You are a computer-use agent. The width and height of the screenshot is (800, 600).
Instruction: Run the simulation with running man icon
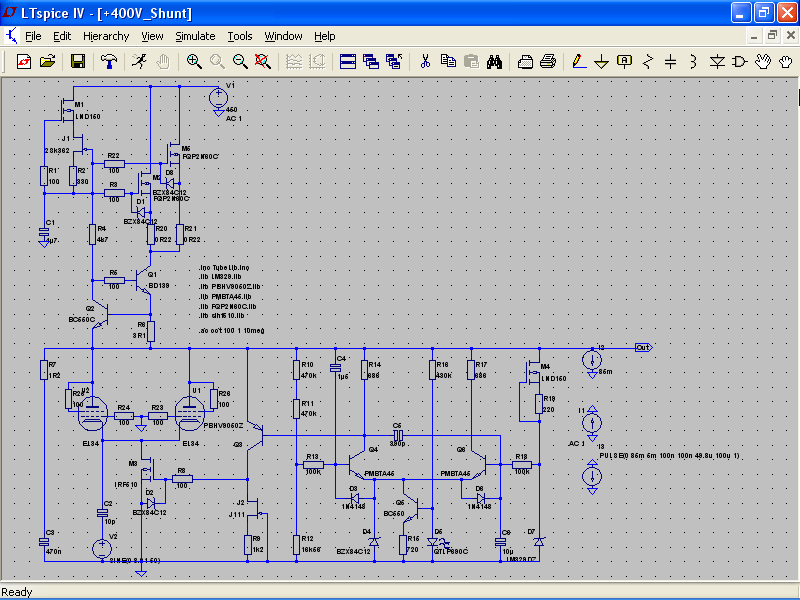(139, 62)
